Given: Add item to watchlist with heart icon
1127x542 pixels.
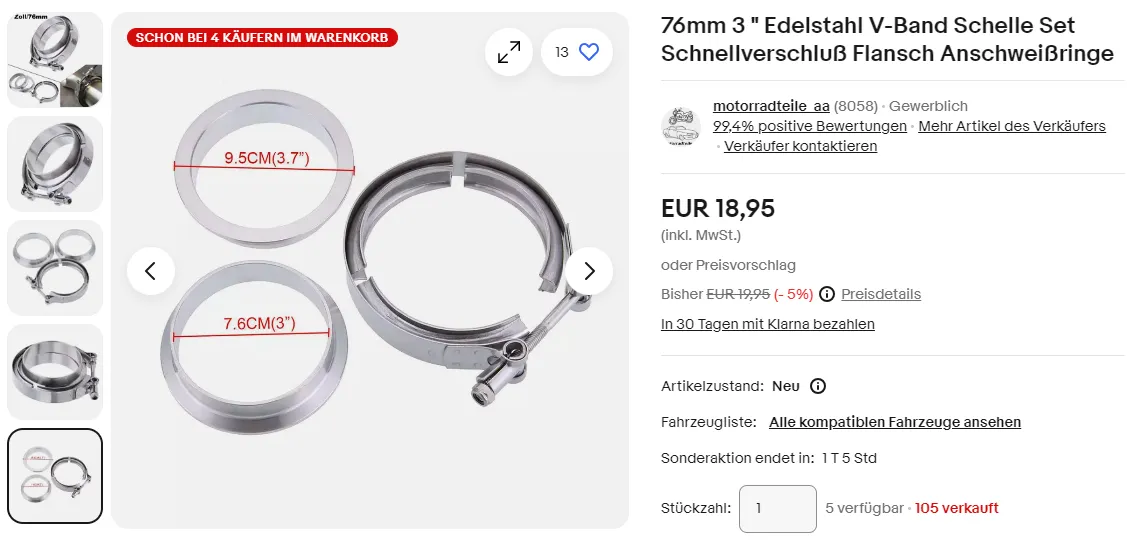Looking at the screenshot, I should coord(589,52).
